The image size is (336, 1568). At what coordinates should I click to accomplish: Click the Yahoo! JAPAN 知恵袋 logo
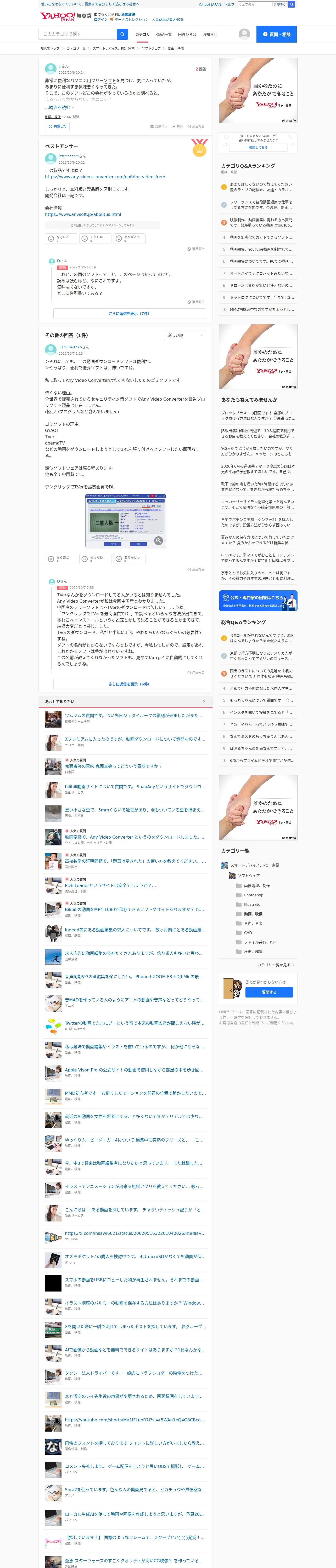coord(65,16)
